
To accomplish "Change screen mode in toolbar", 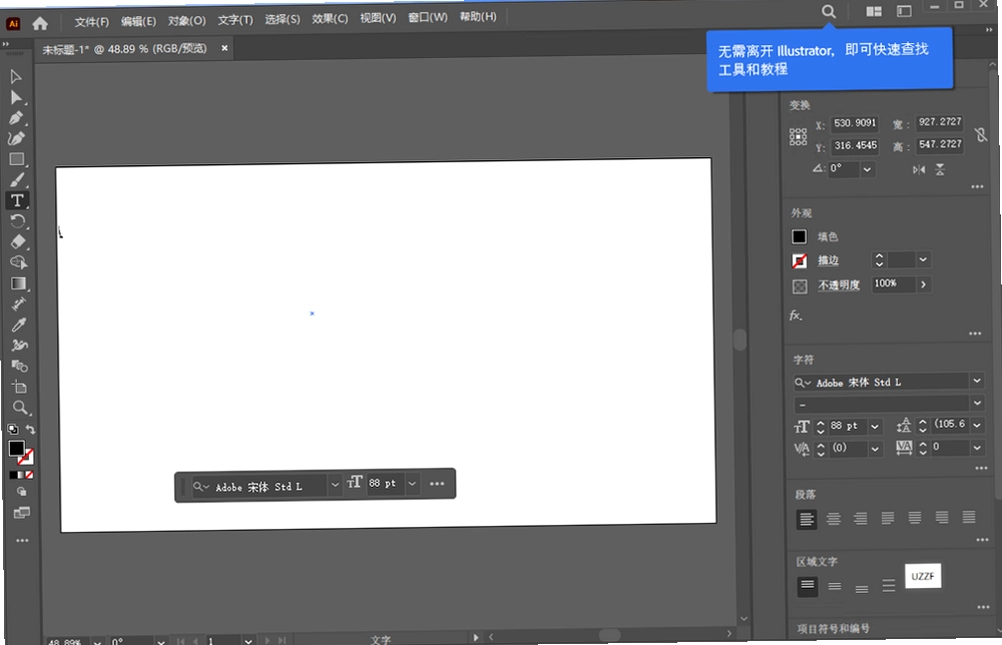I will click(x=22, y=513).
